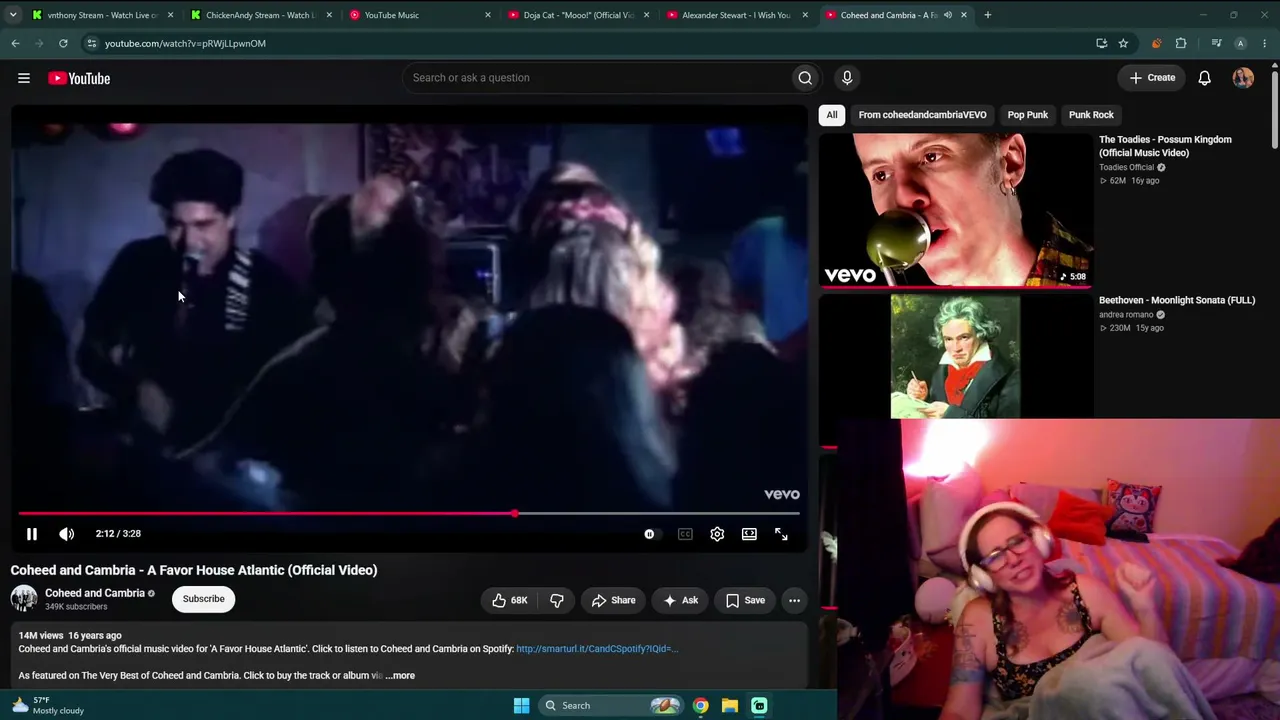Start voice search with the microphone
Screen dimensions: 1280x720
click(847, 78)
